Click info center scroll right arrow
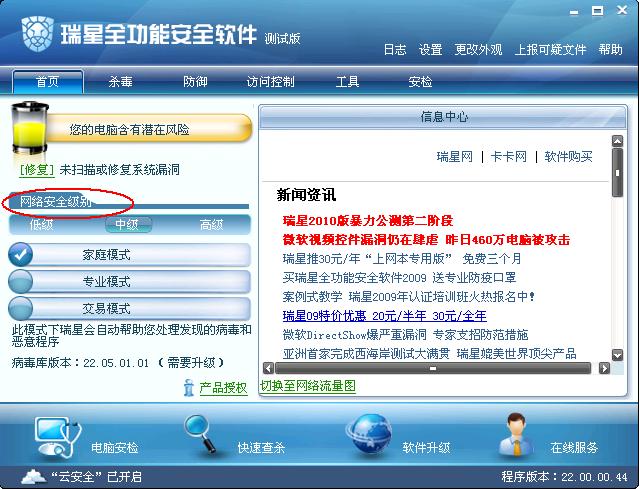Image resolution: width=639 pixels, height=489 pixels. click(x=604, y=368)
